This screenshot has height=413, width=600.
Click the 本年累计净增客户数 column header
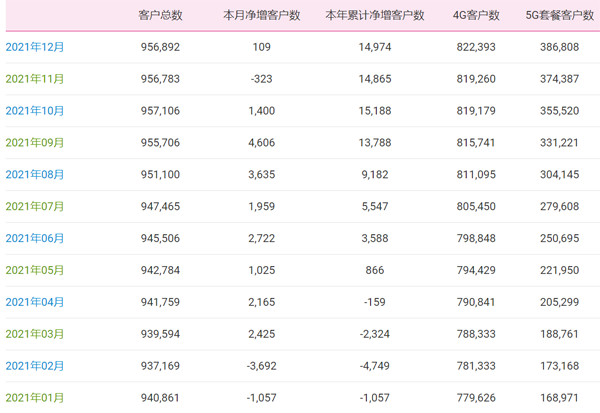coord(375,15)
